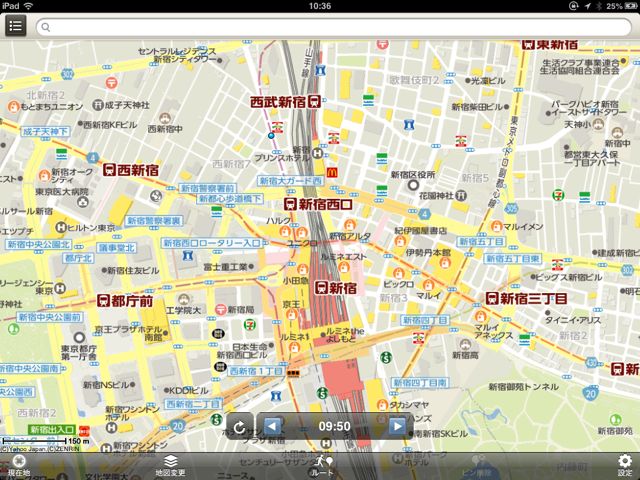The image size is (640, 480).
Task: Tap the 新宿警察署裏 intersection label
Action: [x=154, y=221]
